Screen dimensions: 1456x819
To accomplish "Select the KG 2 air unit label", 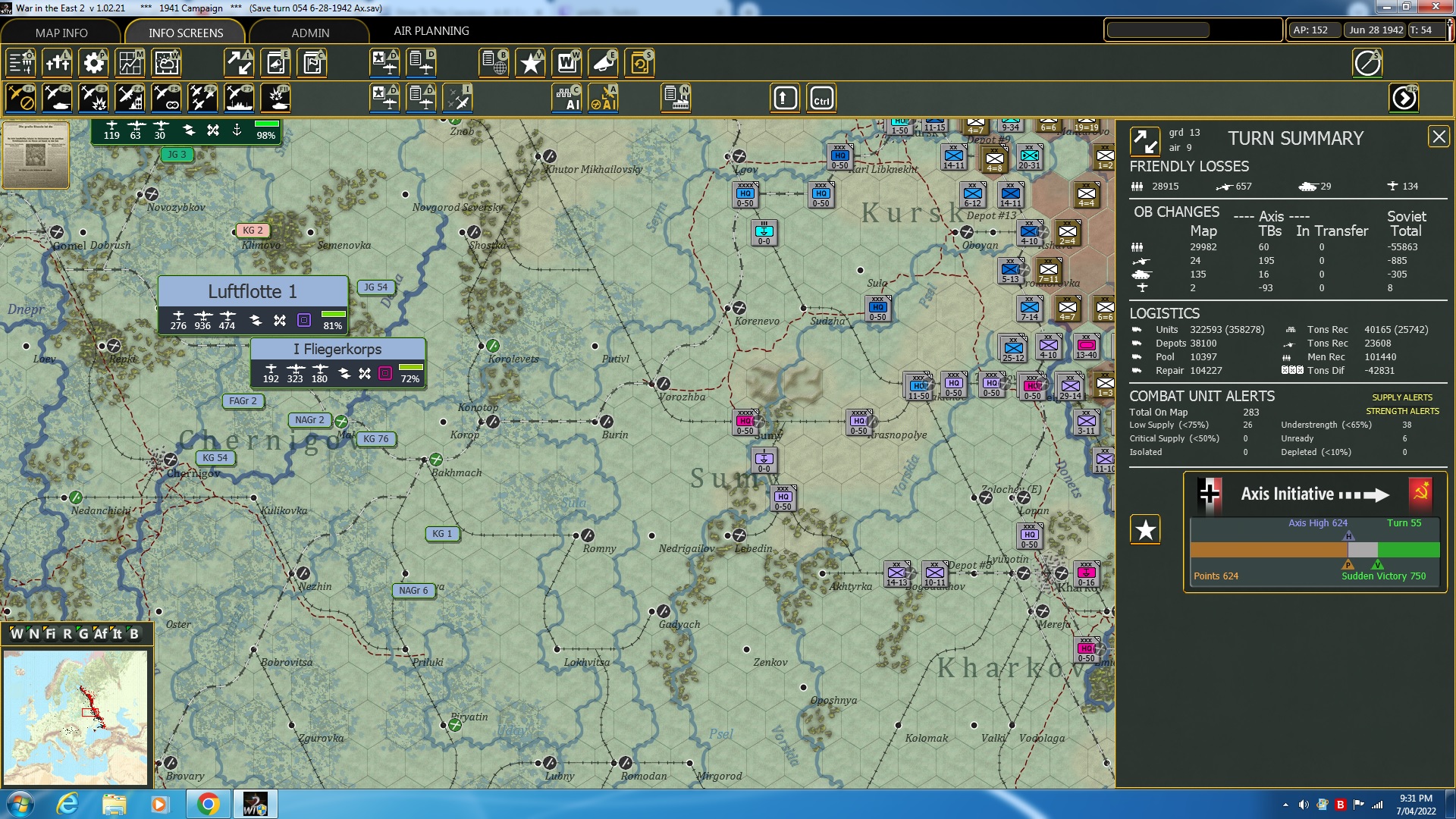I will [253, 230].
